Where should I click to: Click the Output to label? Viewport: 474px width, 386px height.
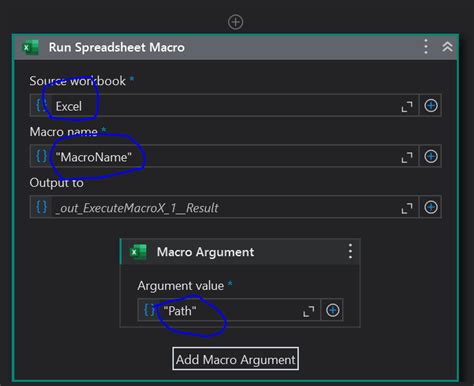point(56,183)
